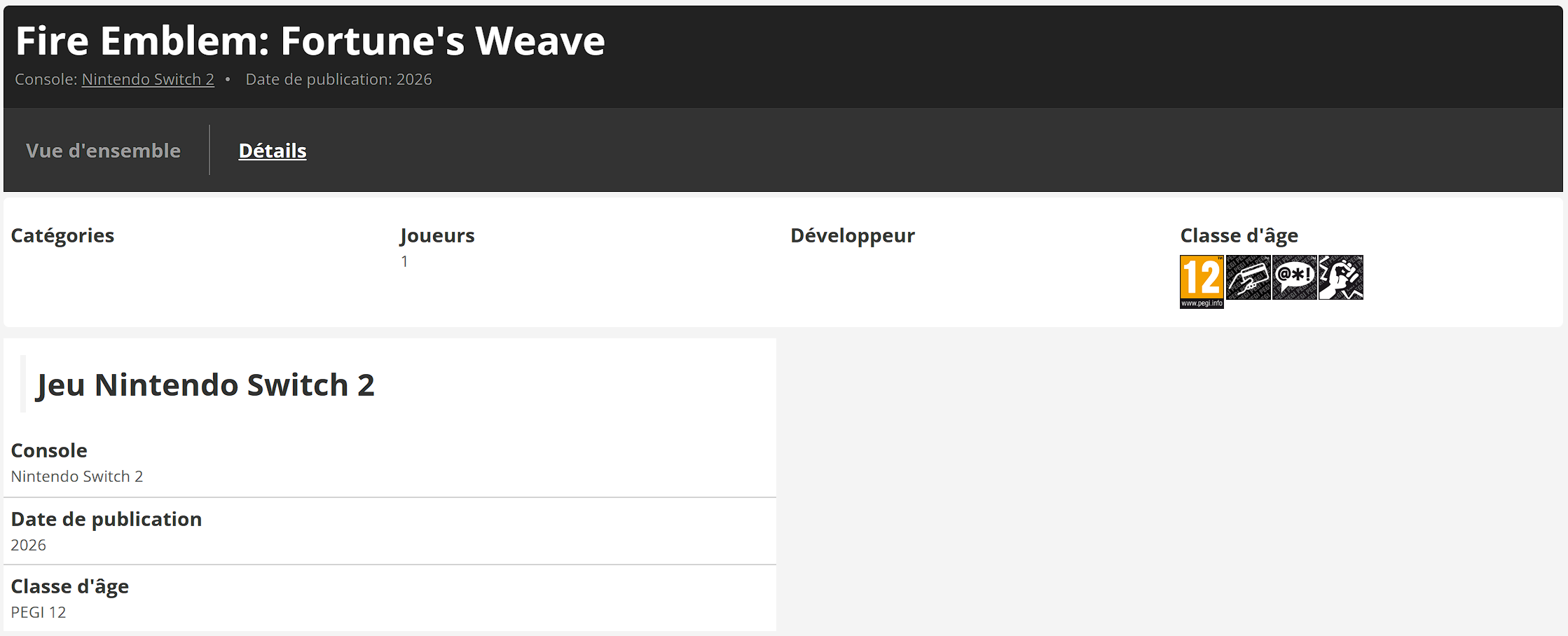
Task: Open the Nintendo Switch 2 console link
Action: pyautogui.click(x=148, y=79)
